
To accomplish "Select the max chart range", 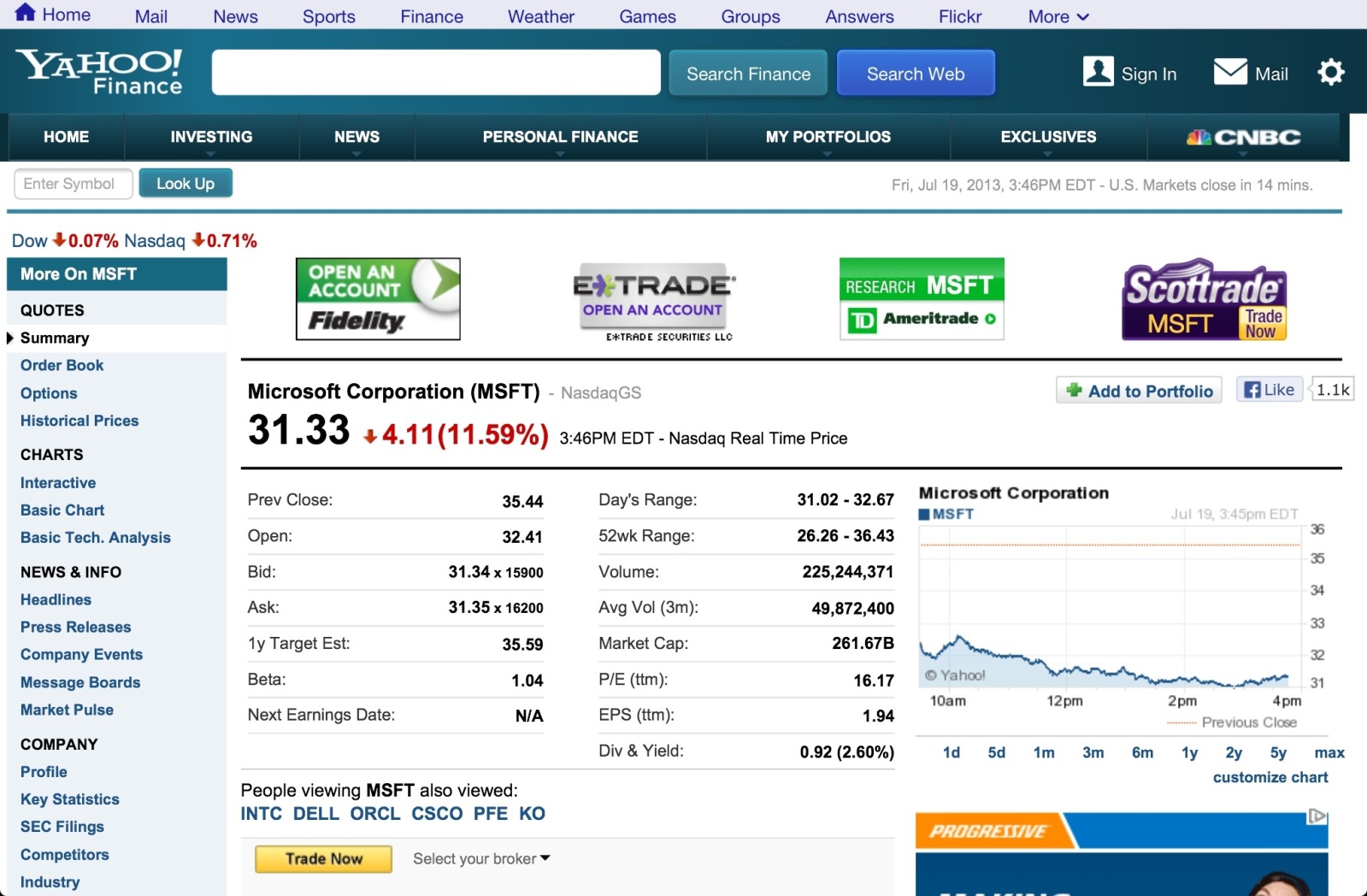I will [x=1329, y=752].
